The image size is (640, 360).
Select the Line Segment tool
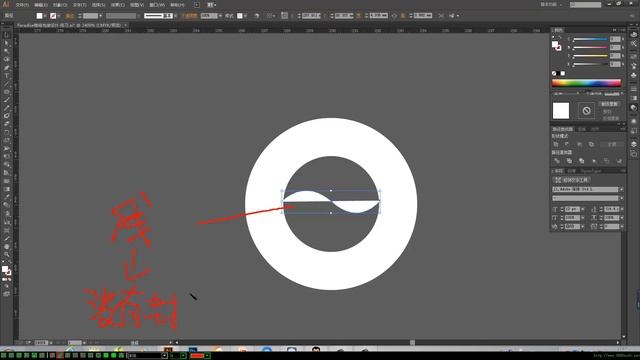click(7, 84)
